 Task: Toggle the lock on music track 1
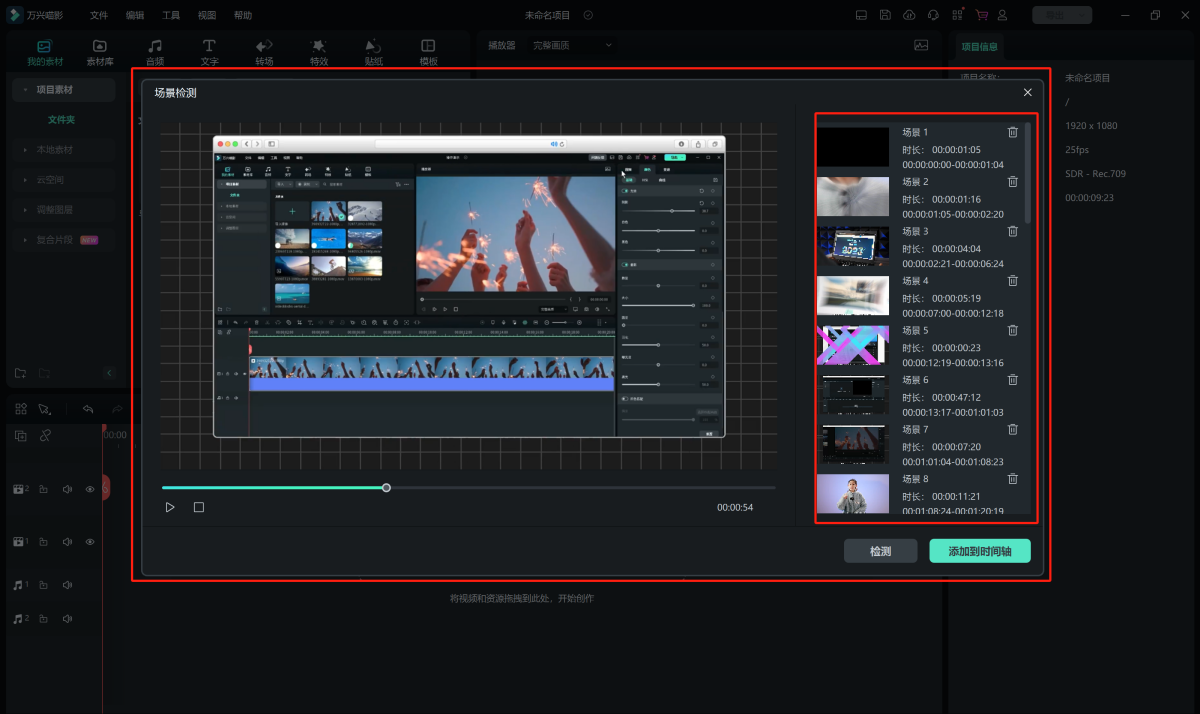tap(45, 585)
